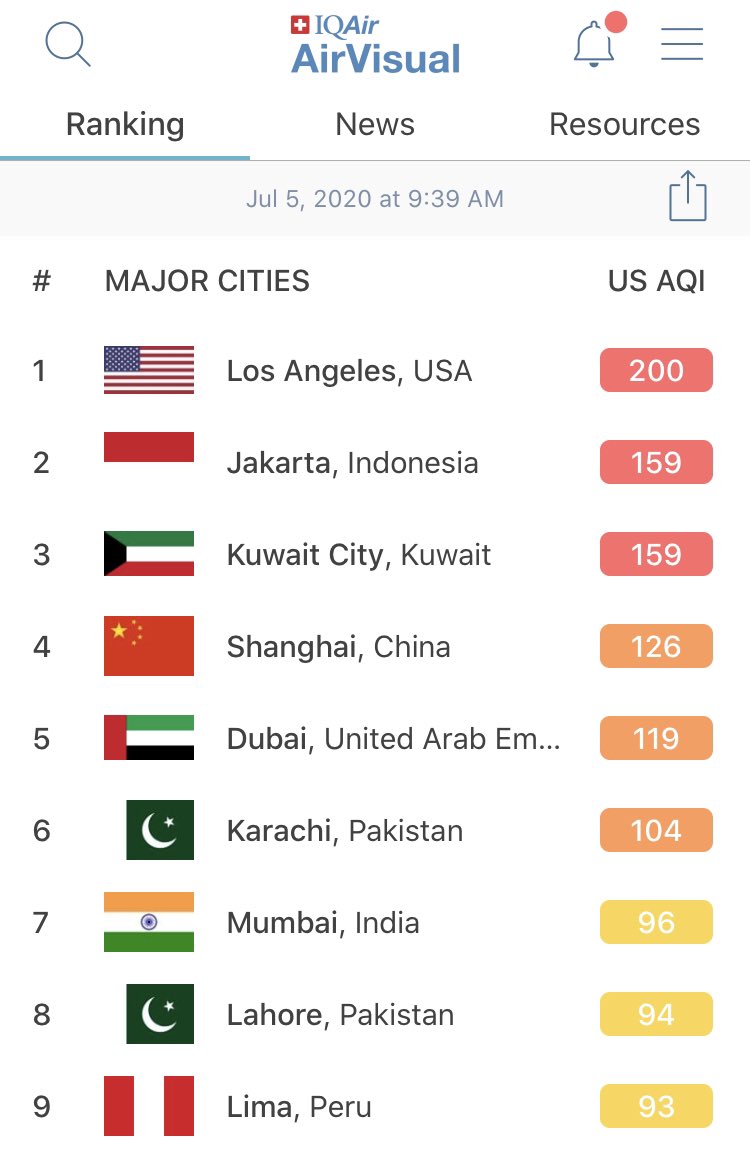Tap the share ranking icon

click(x=687, y=196)
